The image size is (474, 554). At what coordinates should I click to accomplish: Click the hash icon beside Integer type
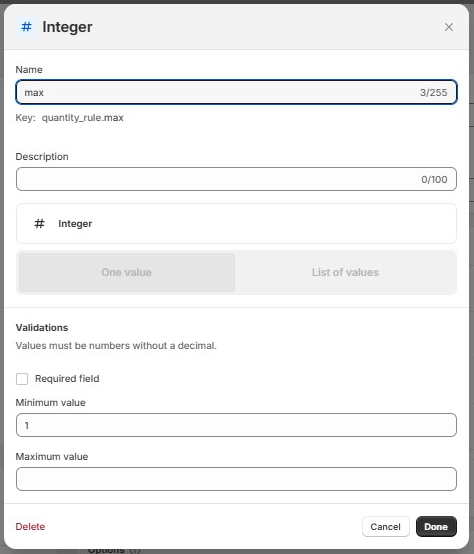point(39,224)
